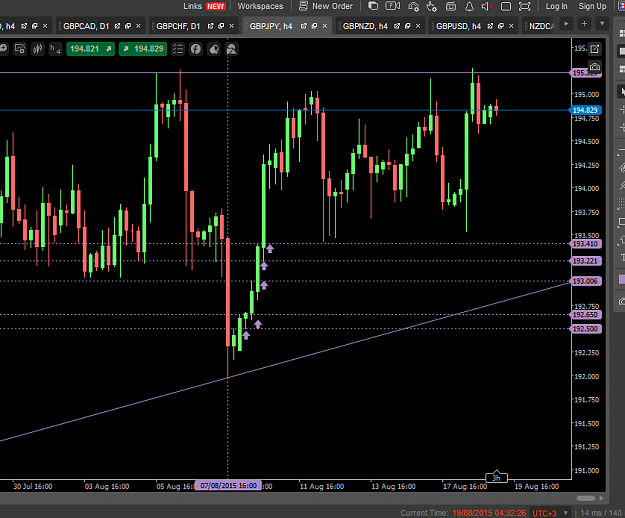Duplicate the GBPNZD, h4 chart tab

(x=408, y=26)
